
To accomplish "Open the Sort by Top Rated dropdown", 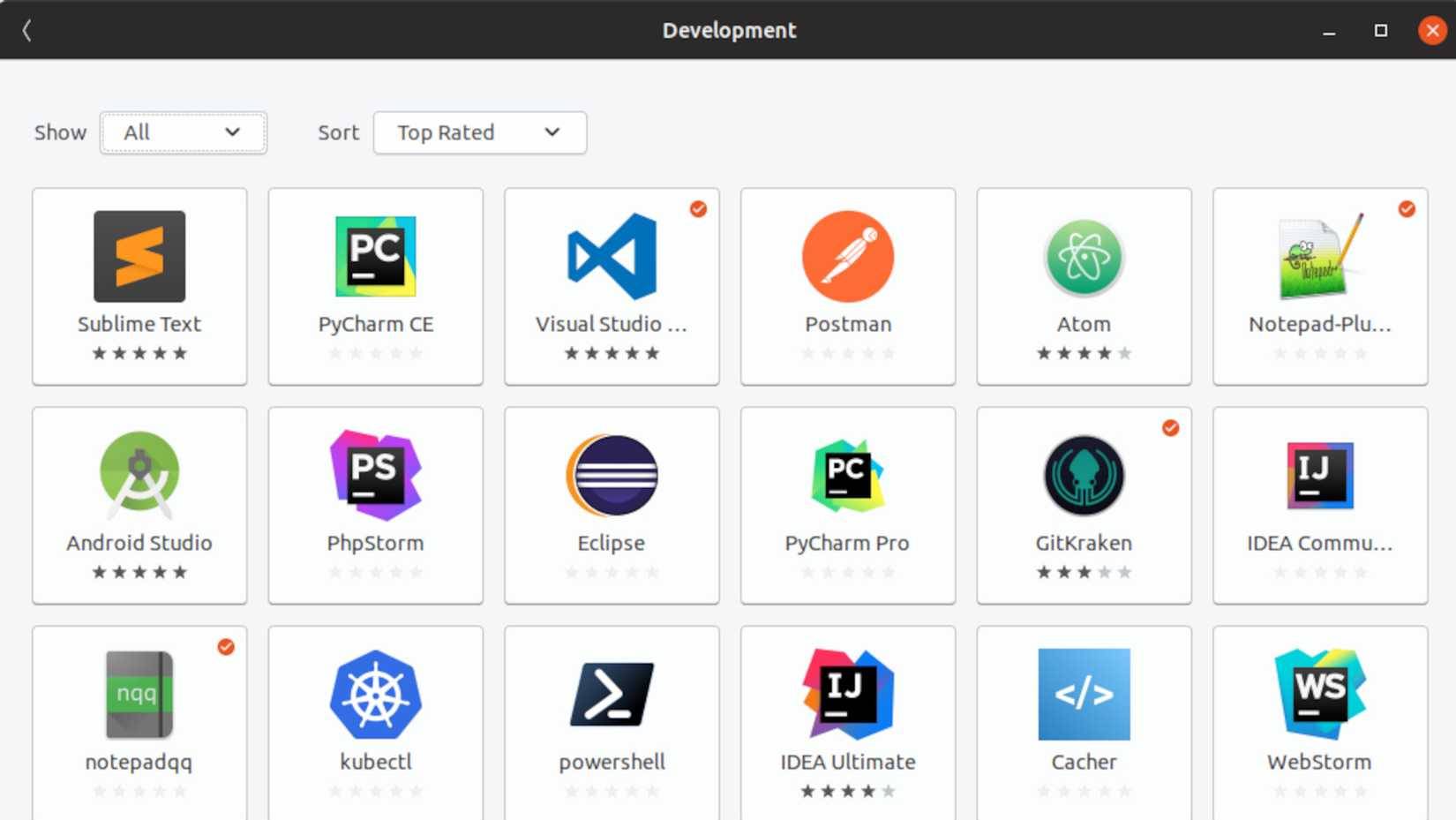I will click(479, 132).
